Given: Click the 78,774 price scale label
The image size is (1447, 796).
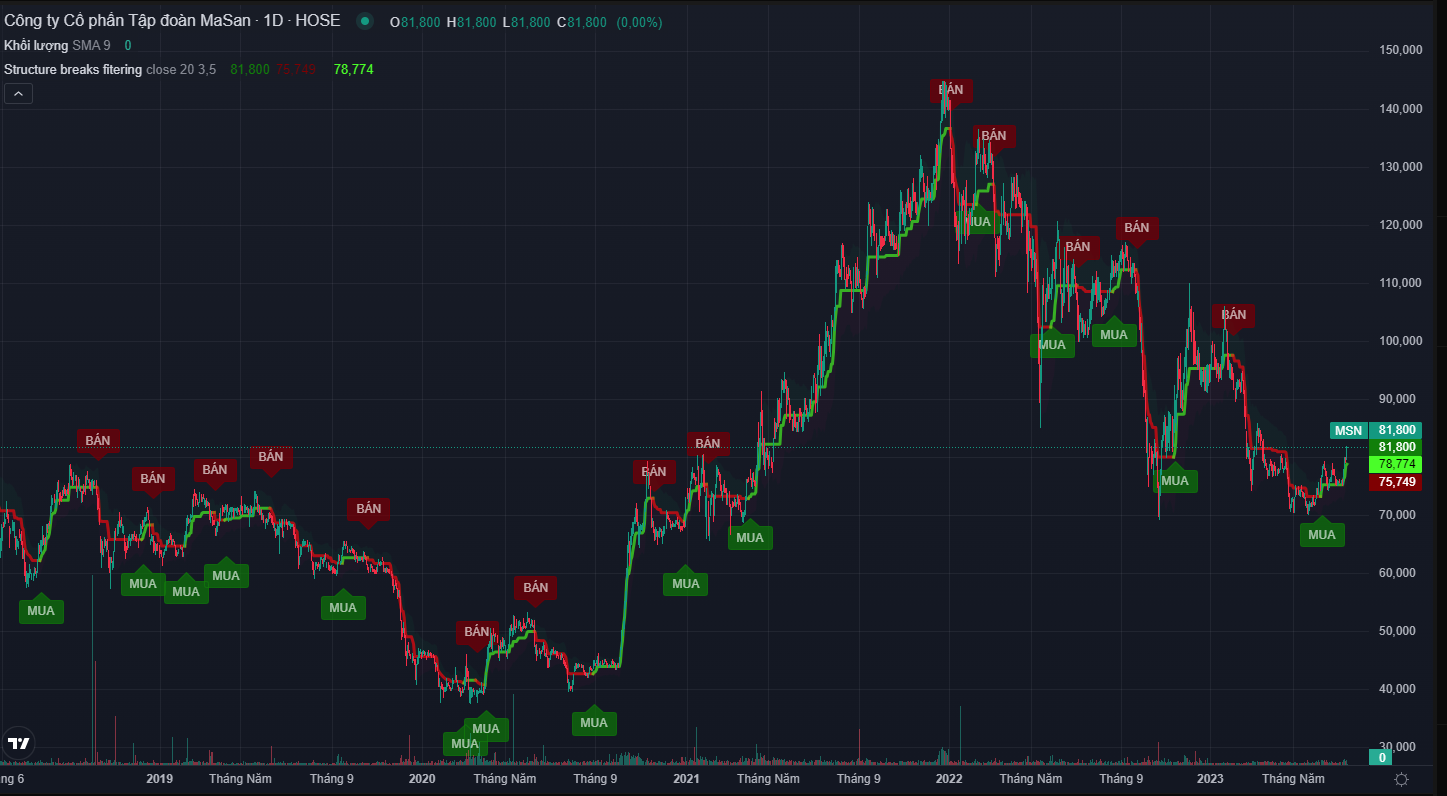Looking at the screenshot, I should click(1395, 464).
